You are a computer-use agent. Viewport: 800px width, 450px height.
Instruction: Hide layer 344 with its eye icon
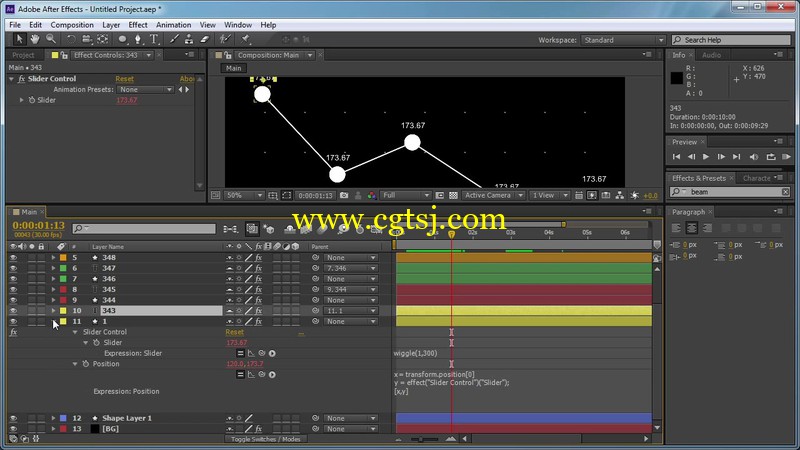pyautogui.click(x=13, y=300)
